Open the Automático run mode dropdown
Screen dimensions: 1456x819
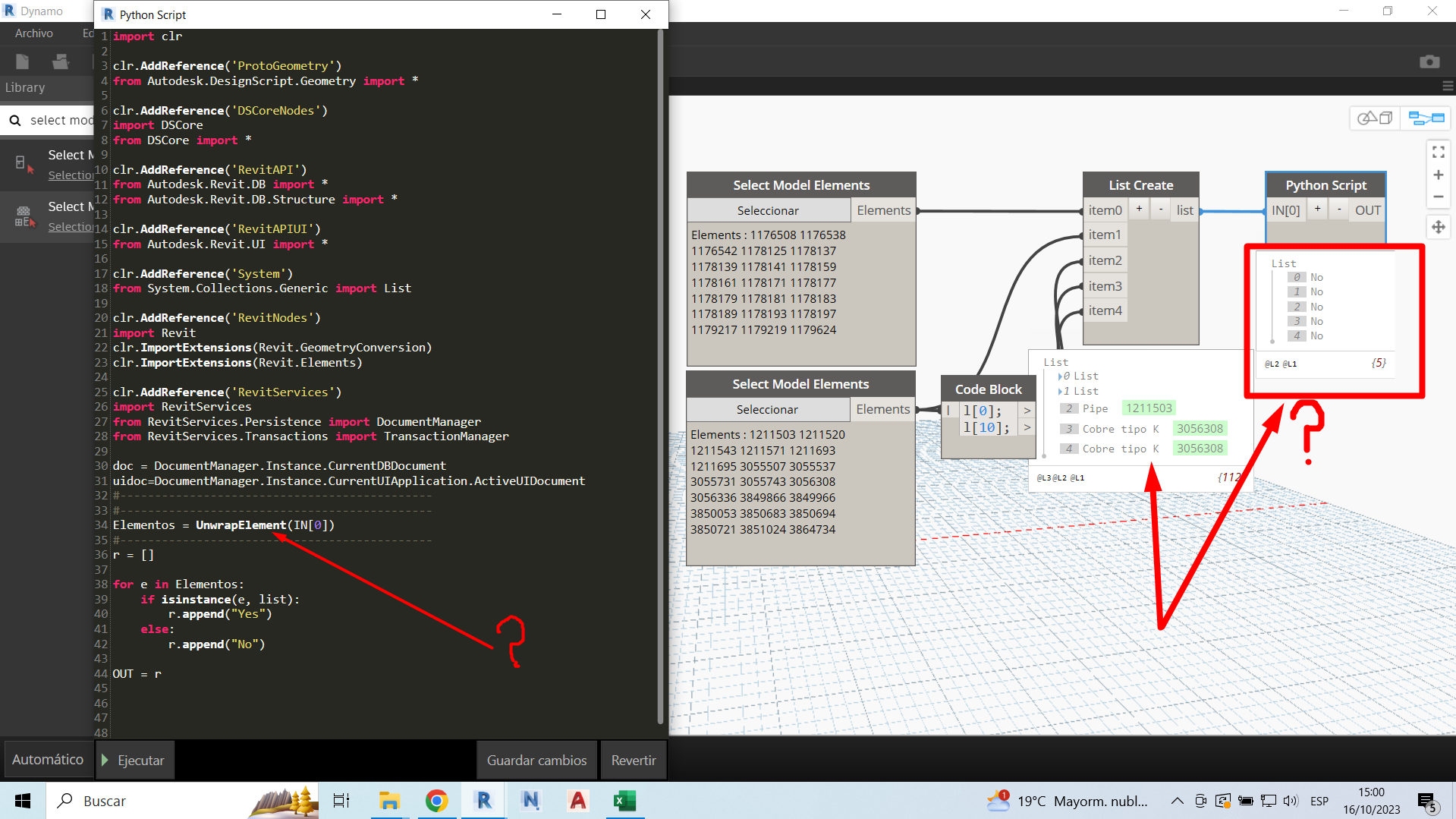tap(48, 760)
